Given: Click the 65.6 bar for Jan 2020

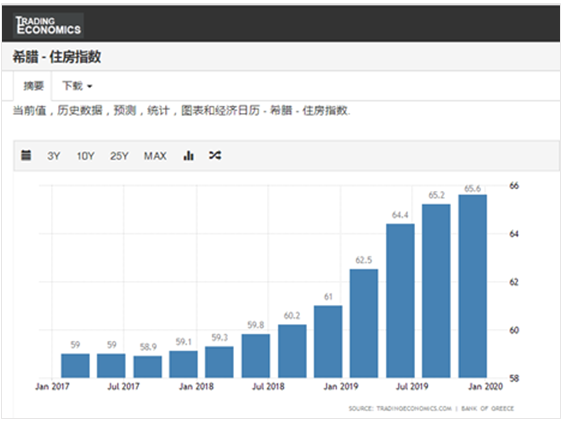Looking at the screenshot, I should point(473,286).
